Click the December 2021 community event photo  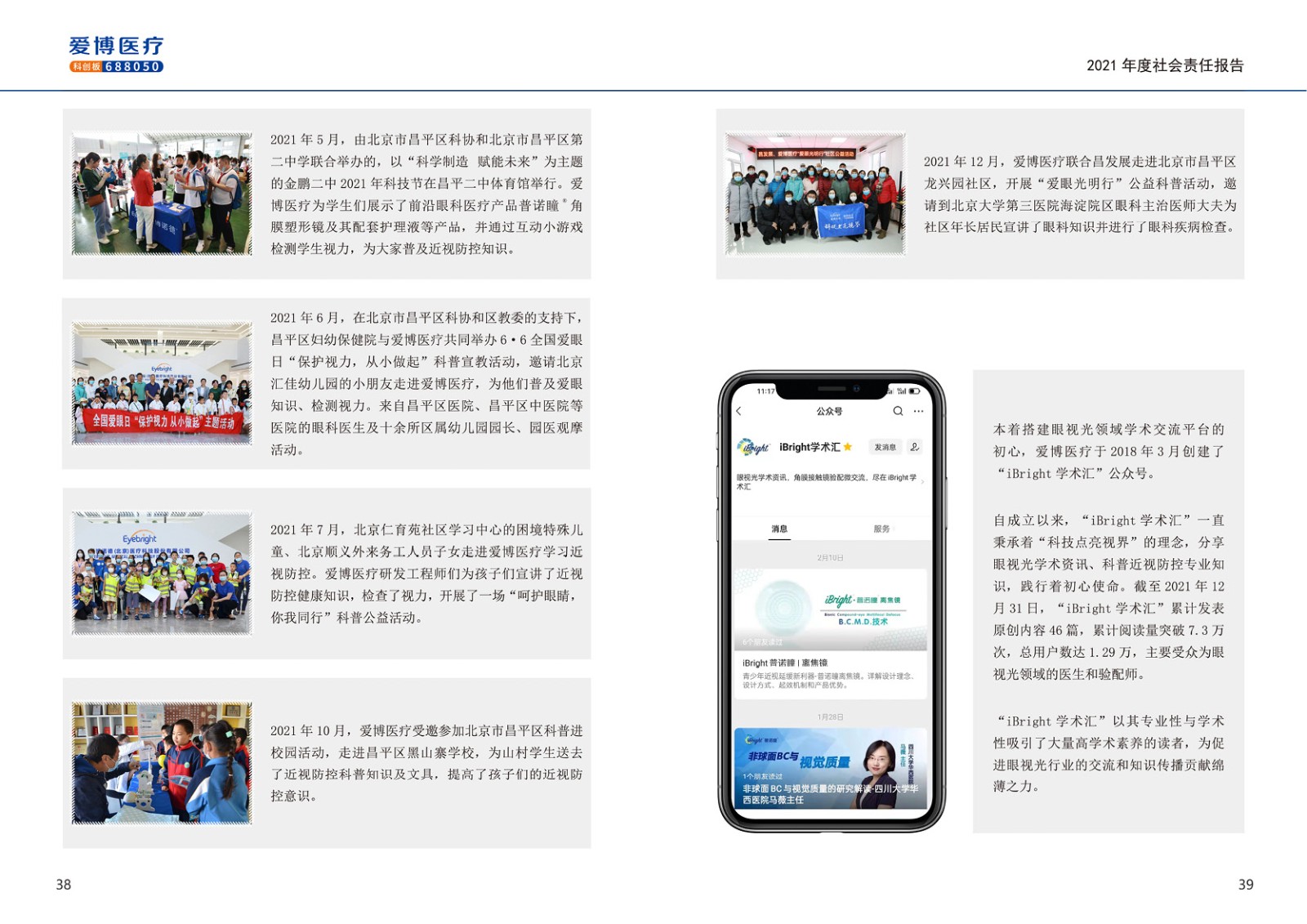(815, 194)
